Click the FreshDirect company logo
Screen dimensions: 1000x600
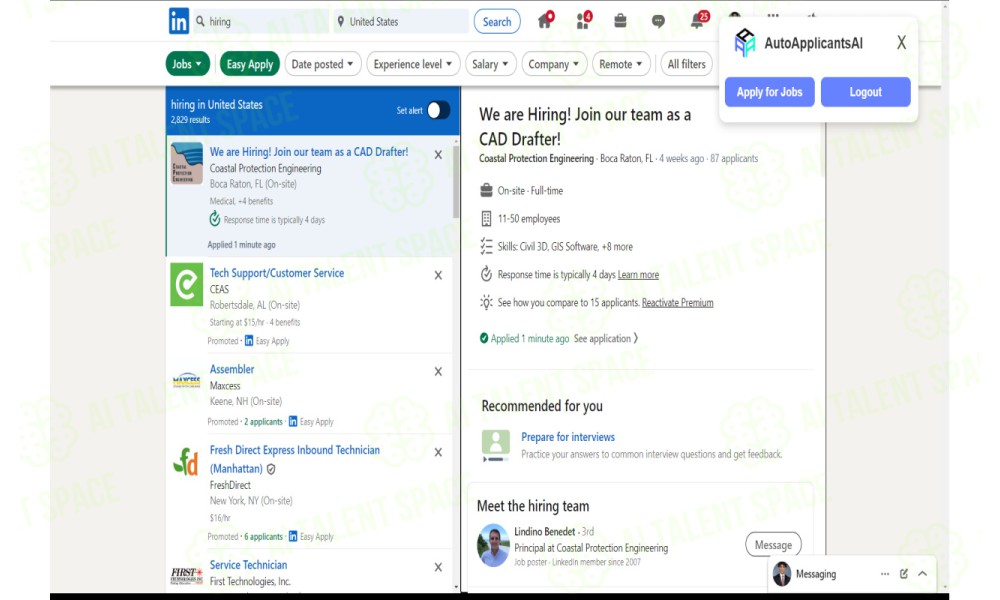tap(186, 462)
